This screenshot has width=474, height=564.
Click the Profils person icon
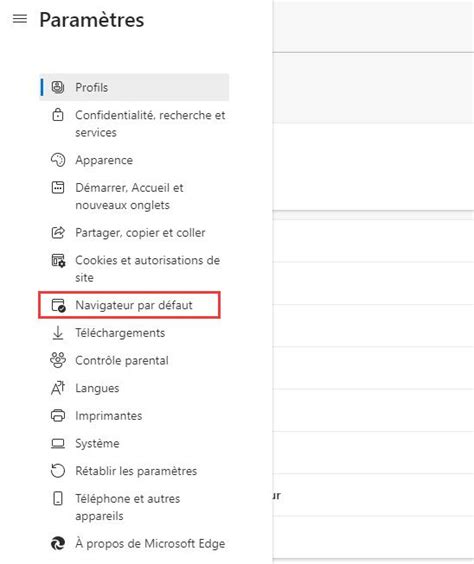pyautogui.click(x=58, y=87)
